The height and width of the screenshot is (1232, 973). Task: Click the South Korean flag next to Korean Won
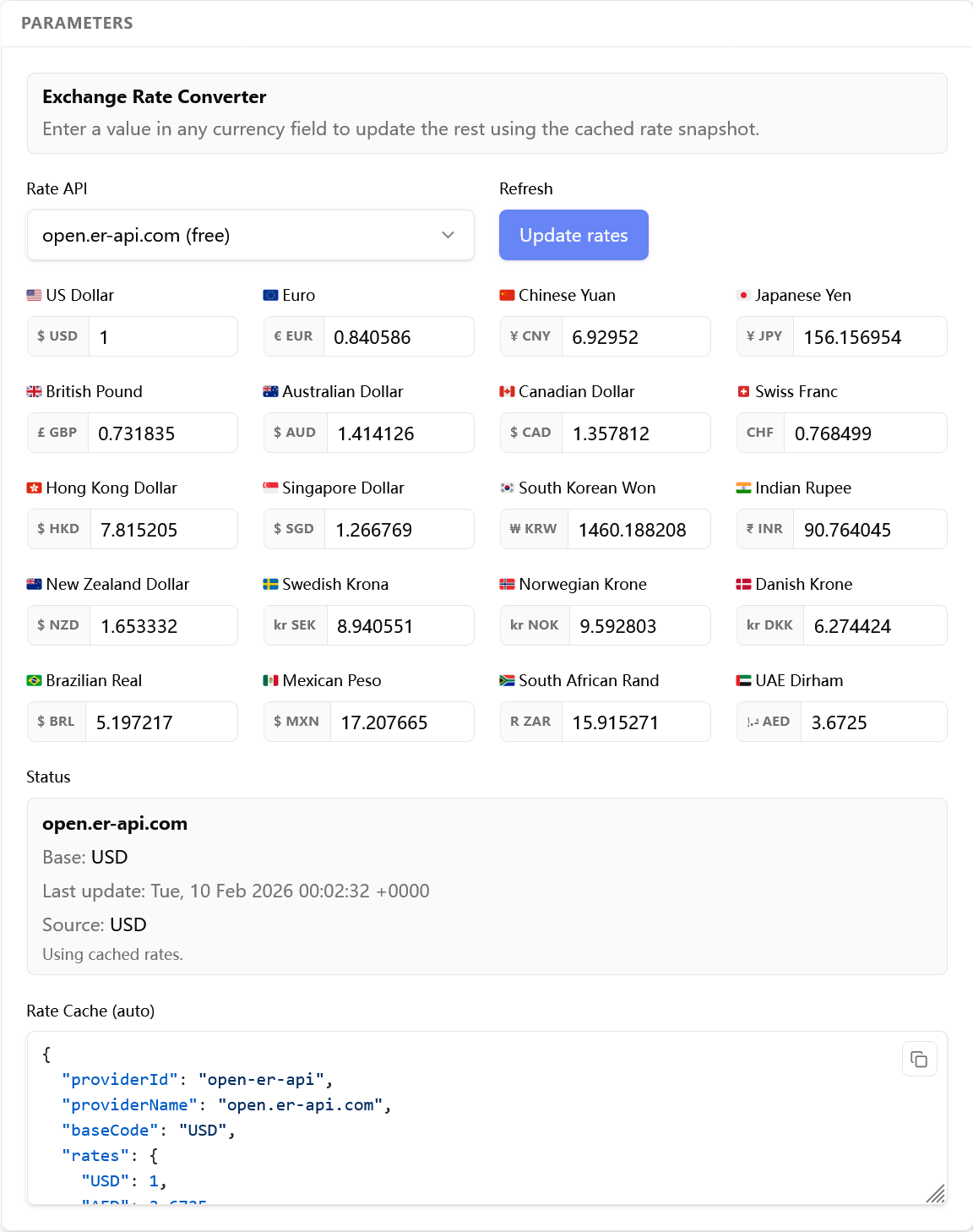pyautogui.click(x=507, y=488)
